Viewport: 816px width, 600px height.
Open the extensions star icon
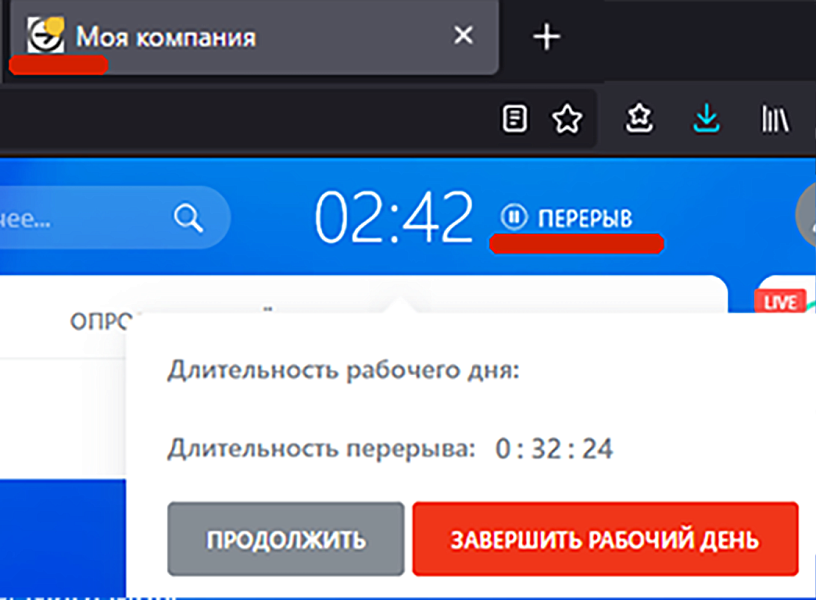[x=638, y=118]
